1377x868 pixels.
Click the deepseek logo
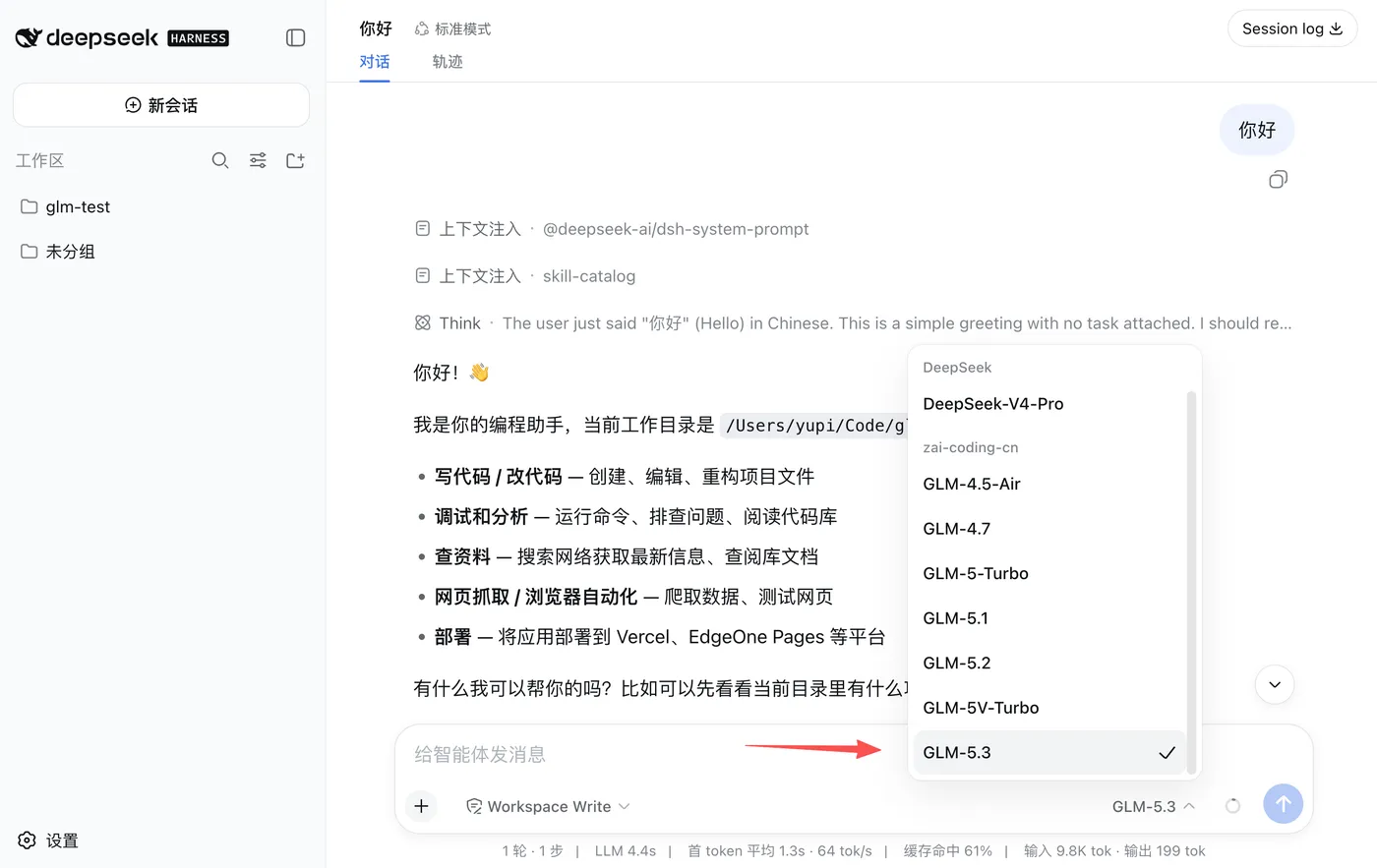122,37
